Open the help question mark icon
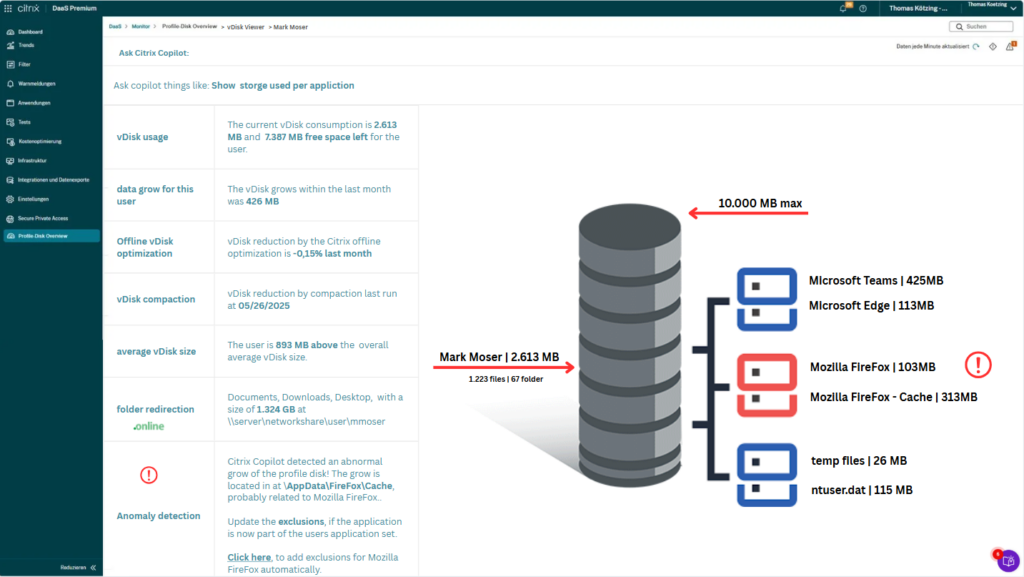 [863, 8]
